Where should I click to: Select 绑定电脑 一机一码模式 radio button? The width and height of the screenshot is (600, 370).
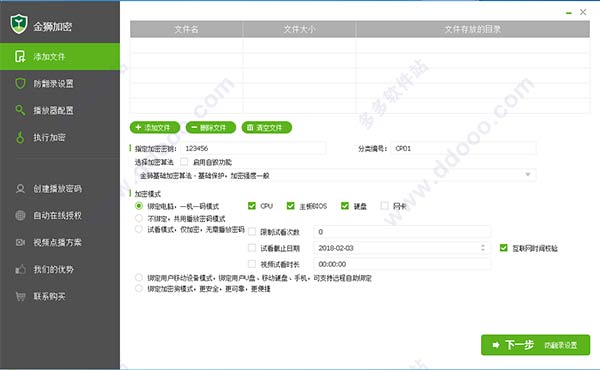[x=139, y=206]
